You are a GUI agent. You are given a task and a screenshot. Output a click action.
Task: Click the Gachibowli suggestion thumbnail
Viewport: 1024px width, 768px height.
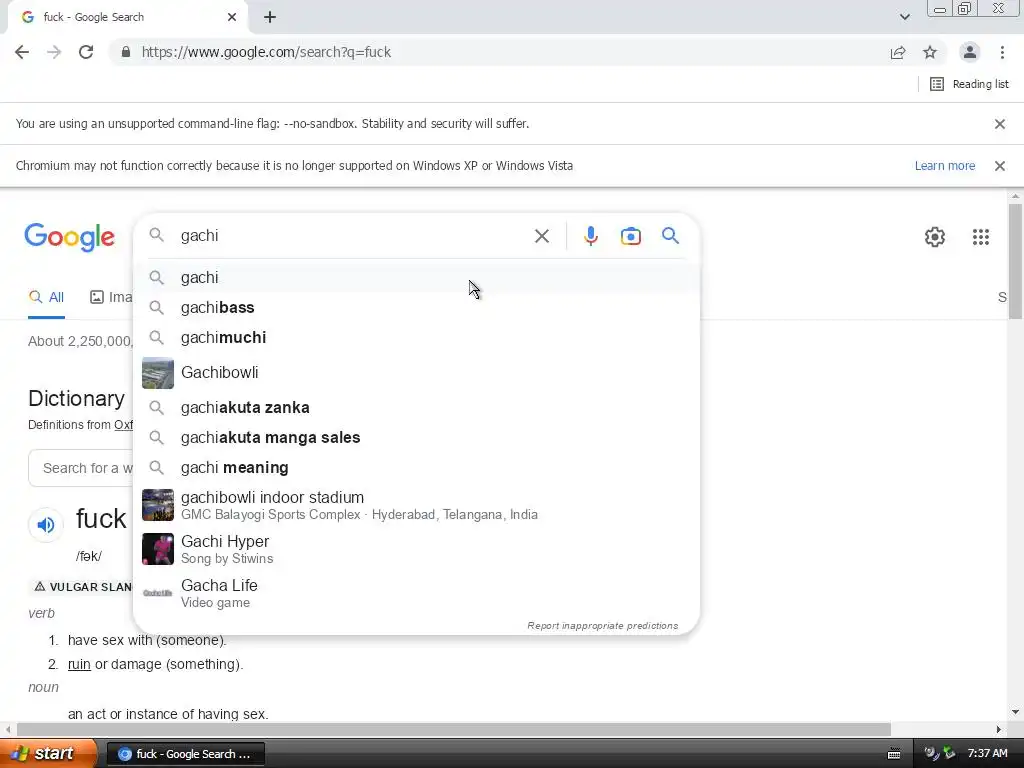coord(158,373)
